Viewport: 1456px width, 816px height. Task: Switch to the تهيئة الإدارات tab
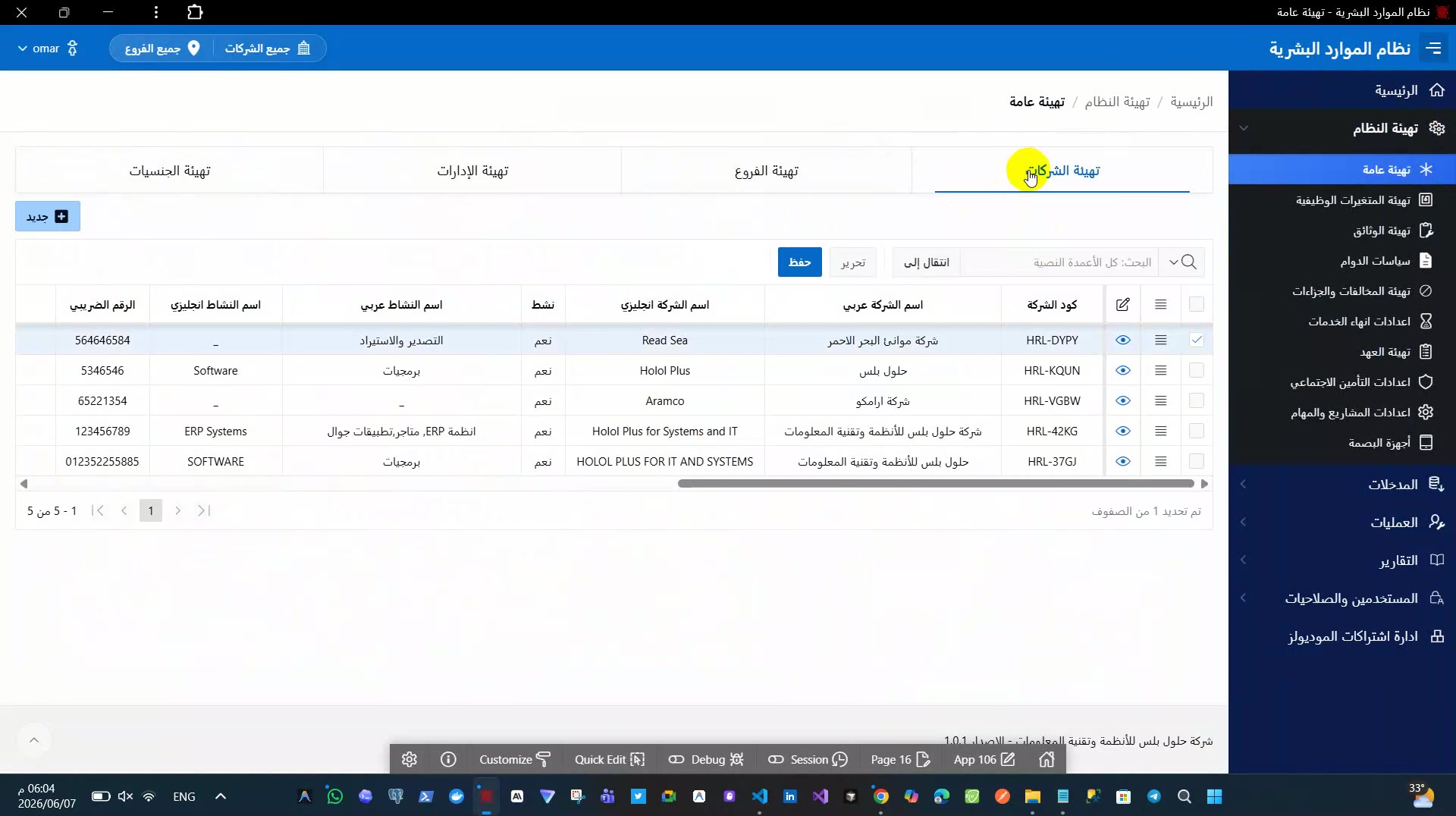(x=472, y=171)
